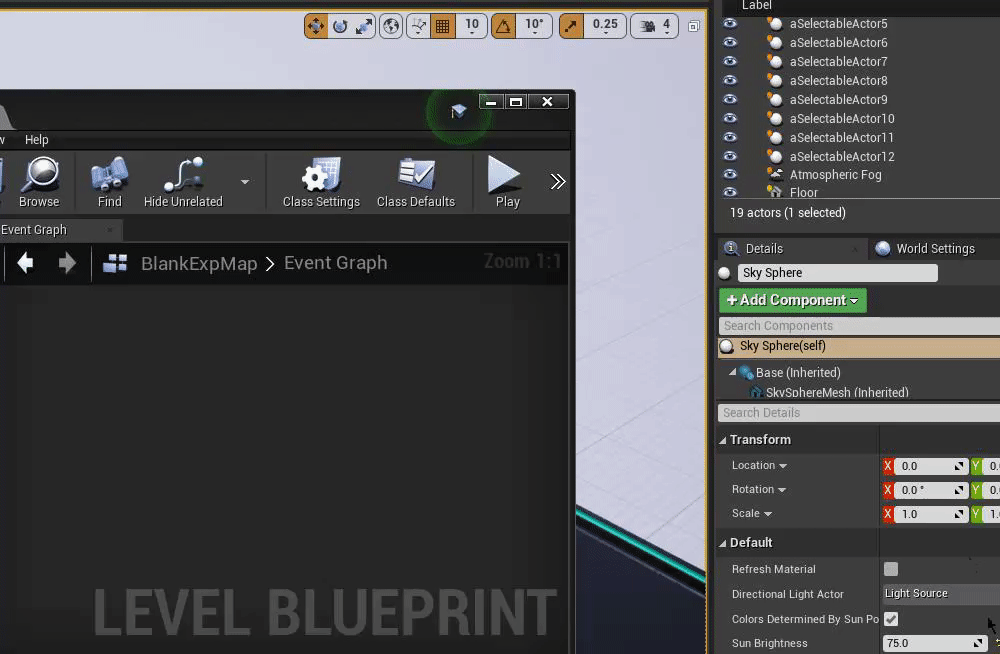Hide aSelectableActor8 with eye icon
This screenshot has height=654, width=1000.
pos(730,80)
